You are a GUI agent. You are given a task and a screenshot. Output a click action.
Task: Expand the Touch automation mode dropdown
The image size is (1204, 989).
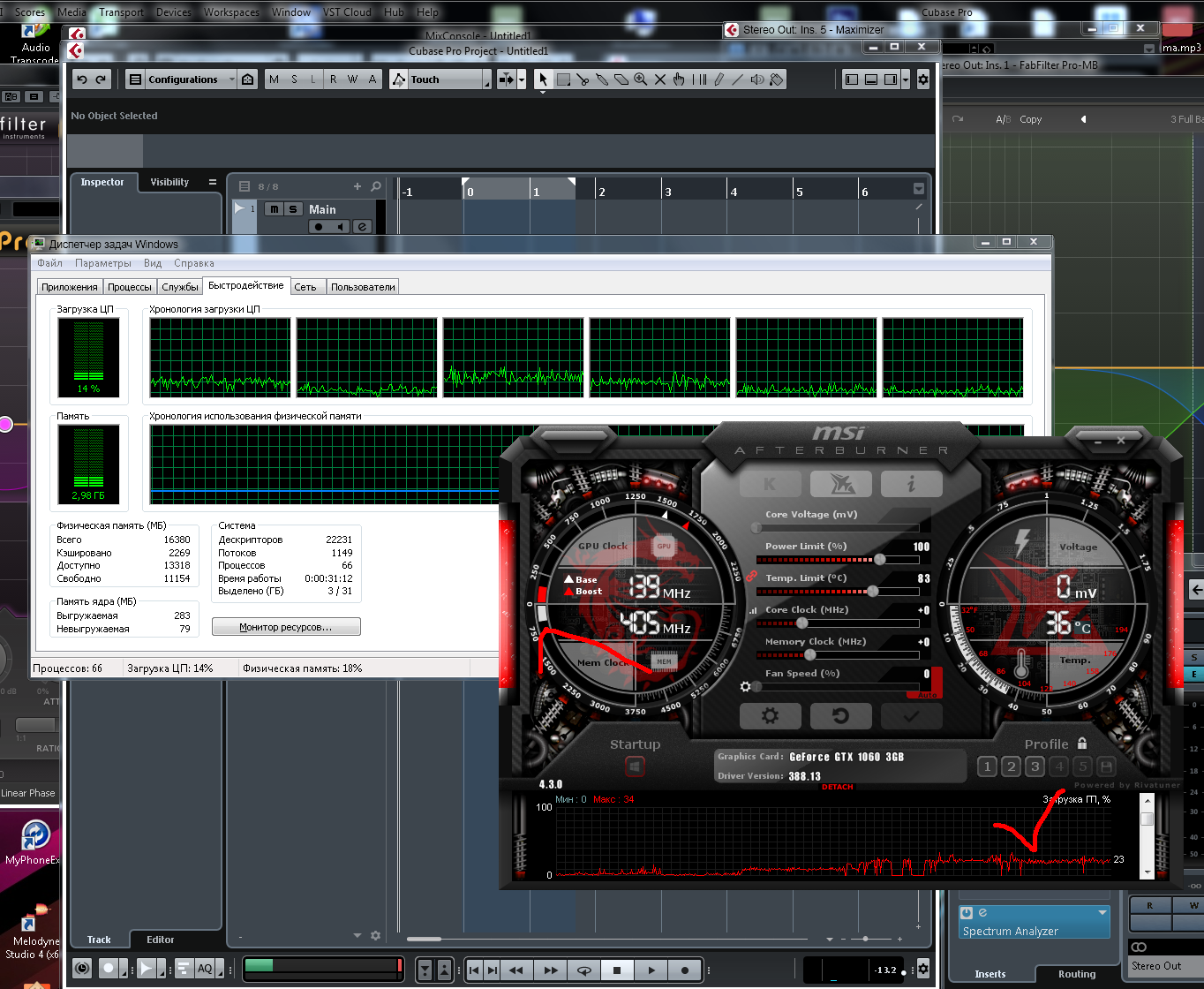pos(485,80)
